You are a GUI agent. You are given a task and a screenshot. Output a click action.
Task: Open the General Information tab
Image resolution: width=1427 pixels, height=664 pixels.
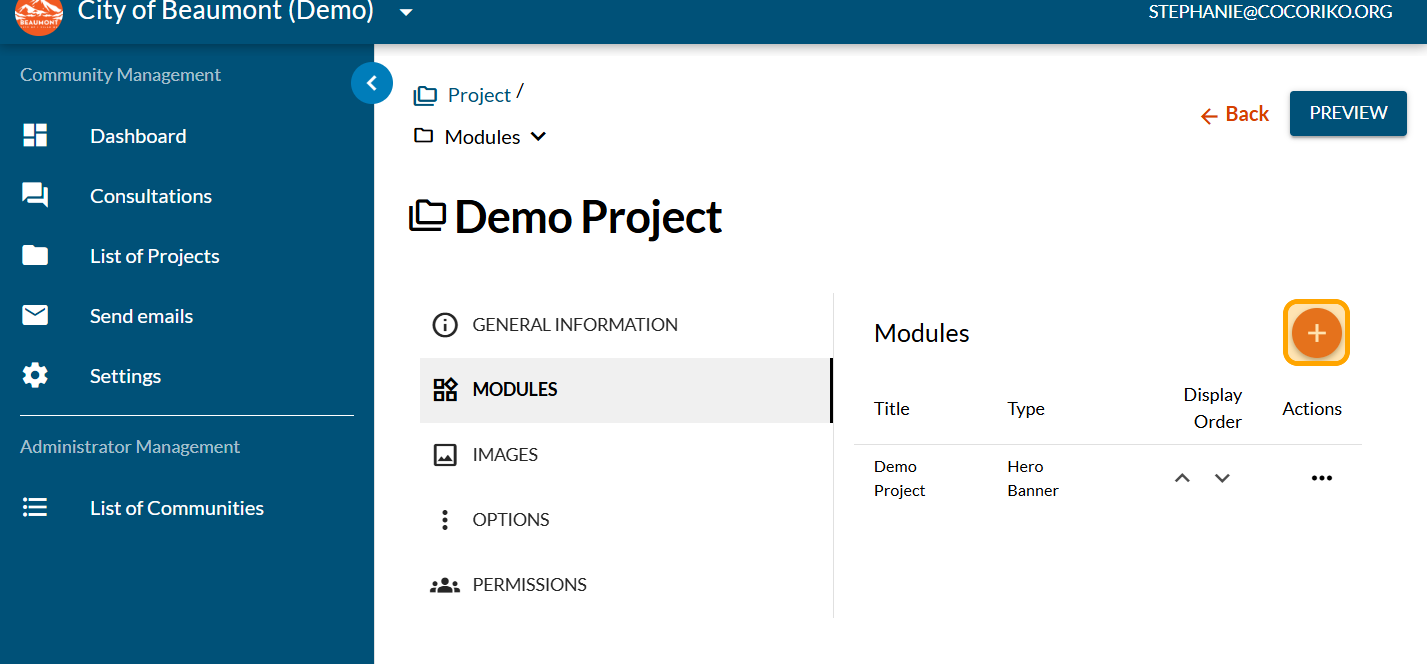(x=574, y=325)
